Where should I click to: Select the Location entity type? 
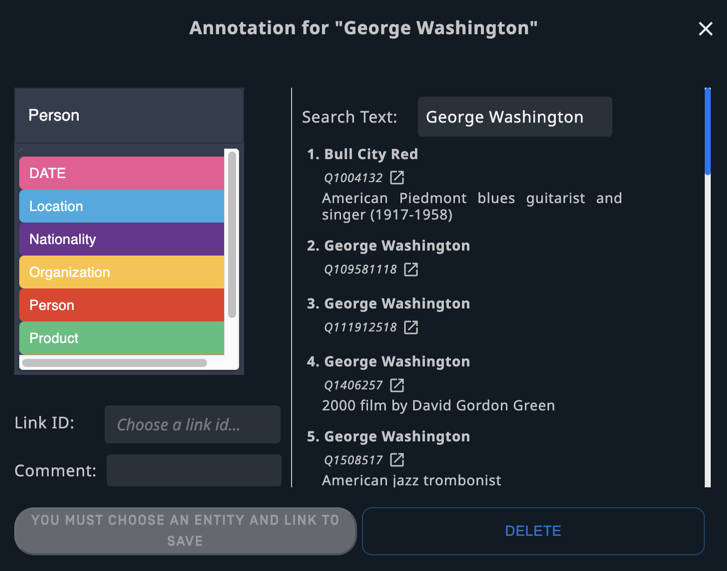click(x=121, y=206)
